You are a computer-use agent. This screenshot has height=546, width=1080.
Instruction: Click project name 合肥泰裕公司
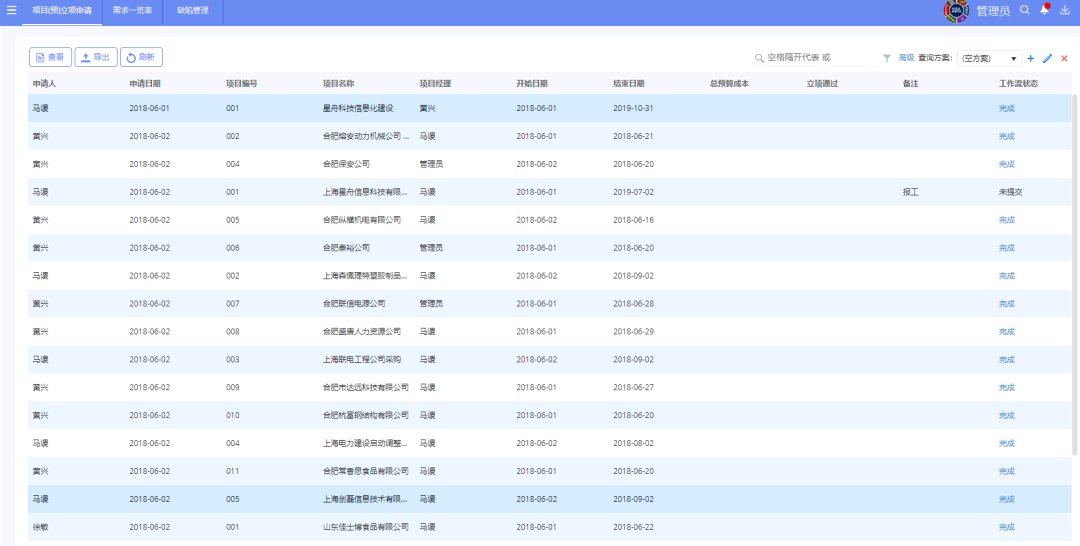click(x=346, y=248)
